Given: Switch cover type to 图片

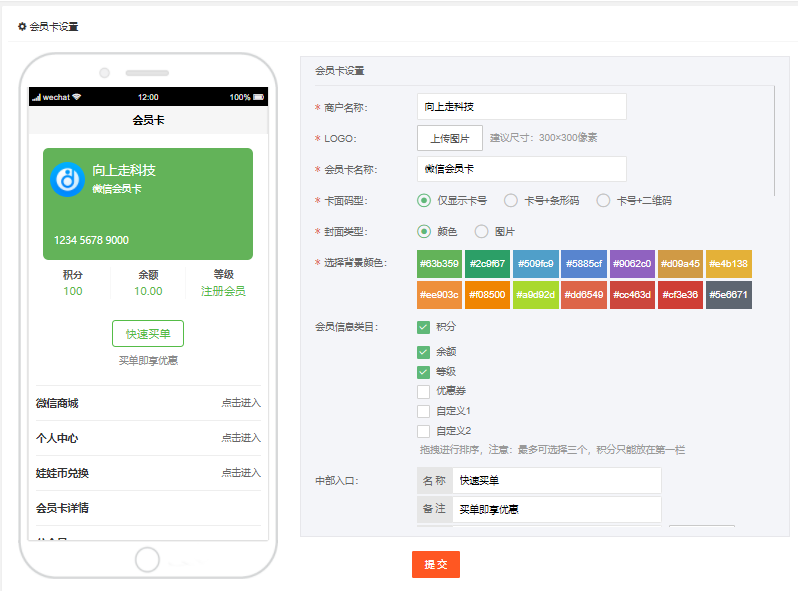Looking at the screenshot, I should tap(482, 231).
